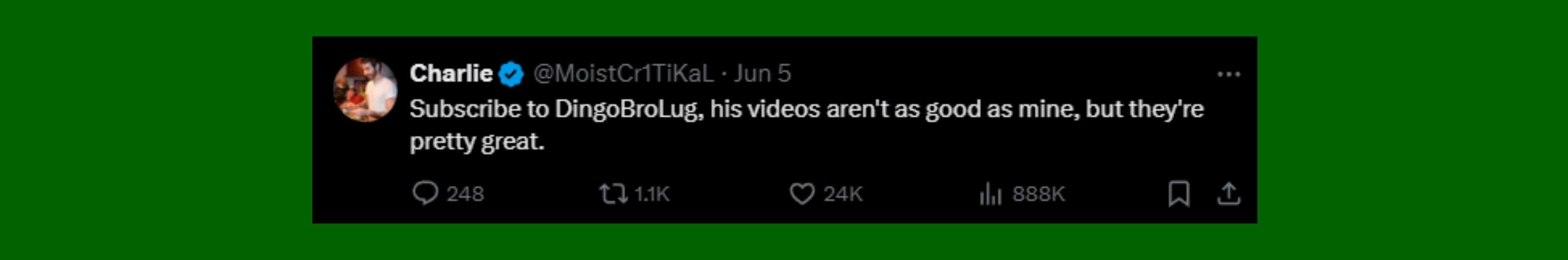Click the 24K likes count
This screenshot has height=260, width=1568.
click(843, 194)
